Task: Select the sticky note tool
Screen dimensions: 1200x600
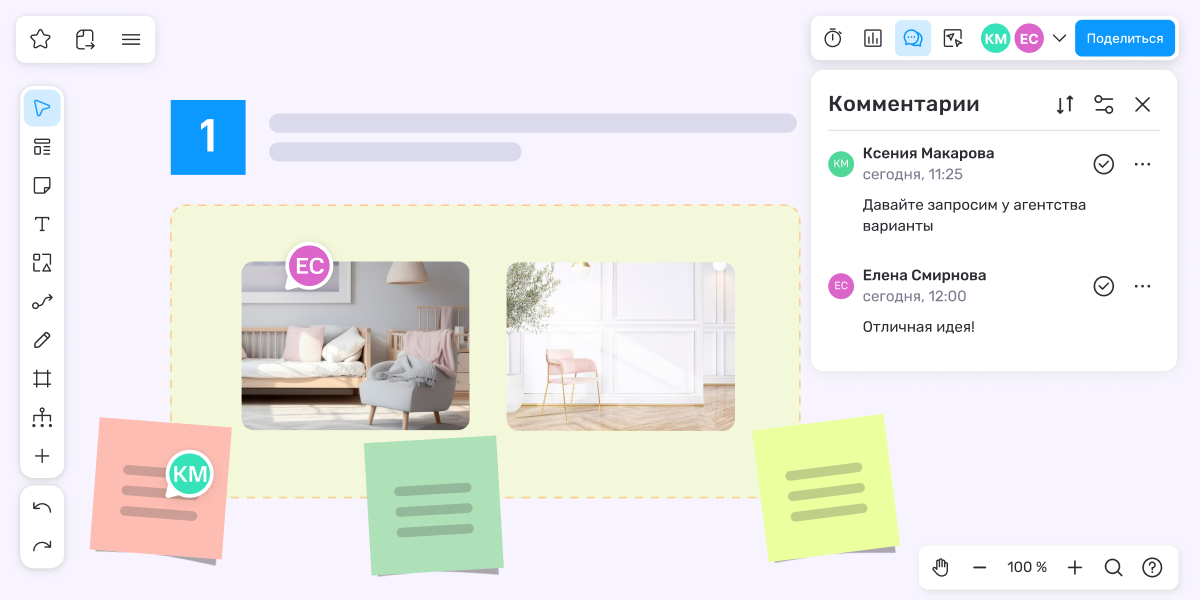Action: pyautogui.click(x=42, y=186)
